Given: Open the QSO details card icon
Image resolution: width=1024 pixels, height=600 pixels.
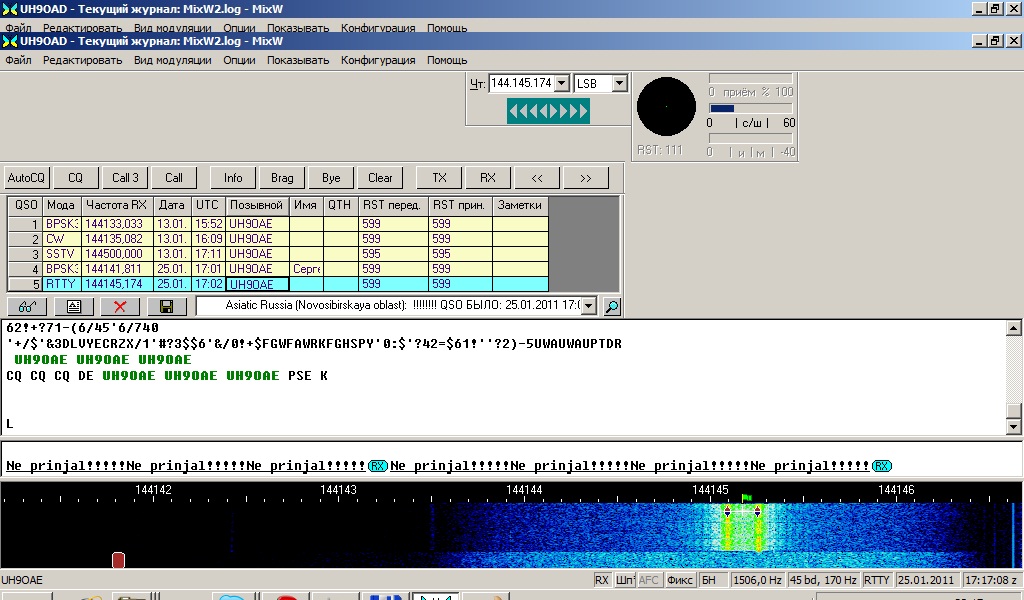Looking at the screenshot, I should point(74,306).
